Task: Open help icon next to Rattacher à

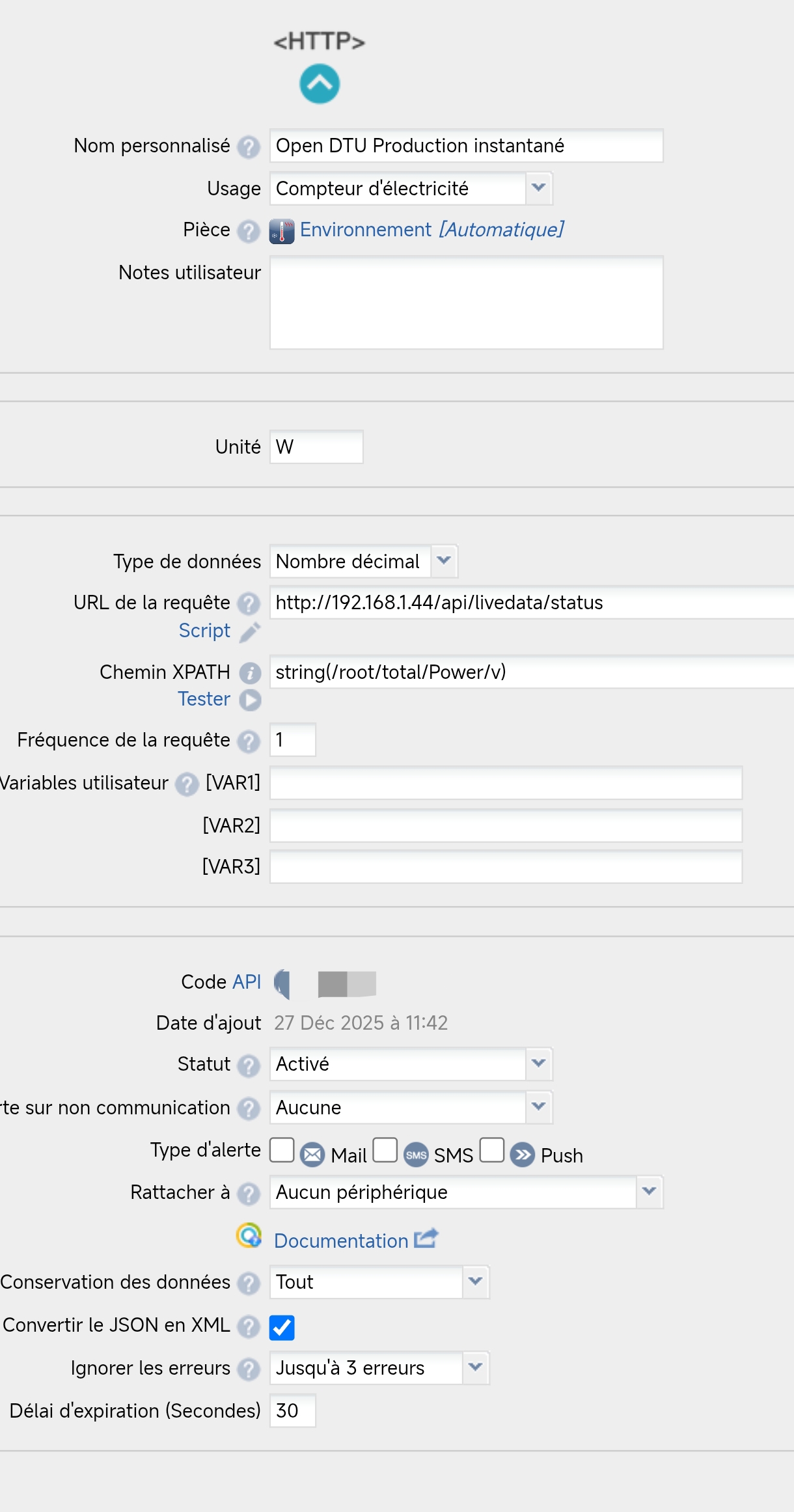Action: pos(248,1194)
